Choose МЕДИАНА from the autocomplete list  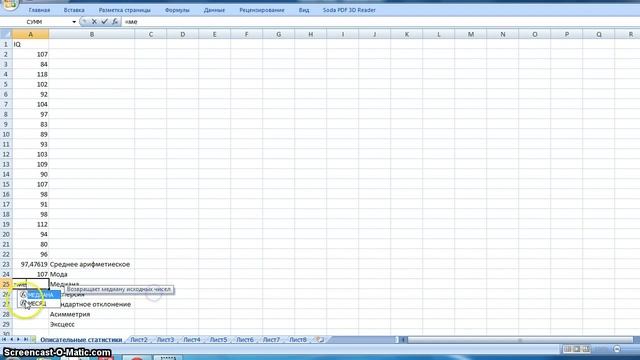(40, 295)
